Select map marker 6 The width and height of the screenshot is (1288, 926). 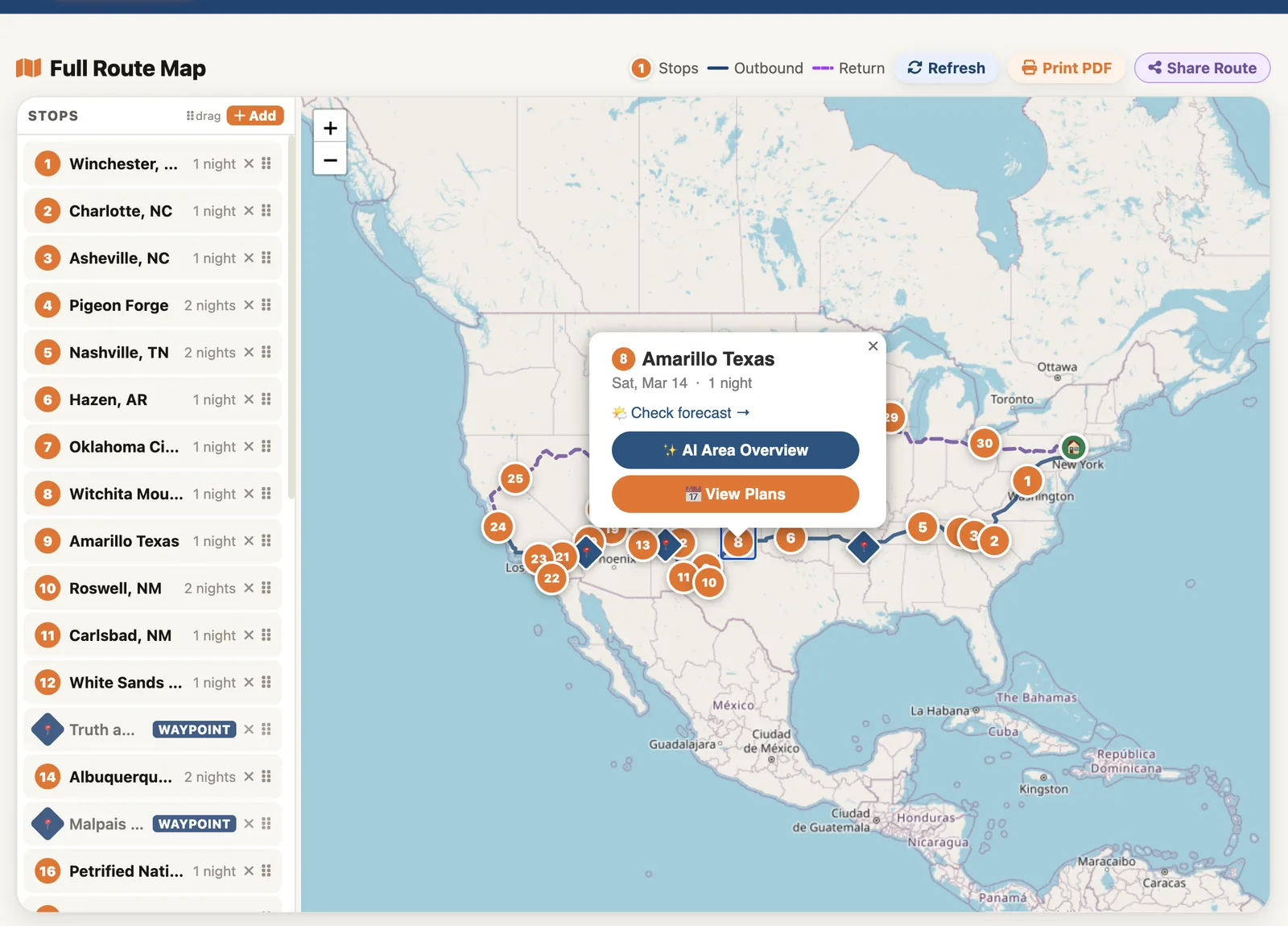point(791,538)
